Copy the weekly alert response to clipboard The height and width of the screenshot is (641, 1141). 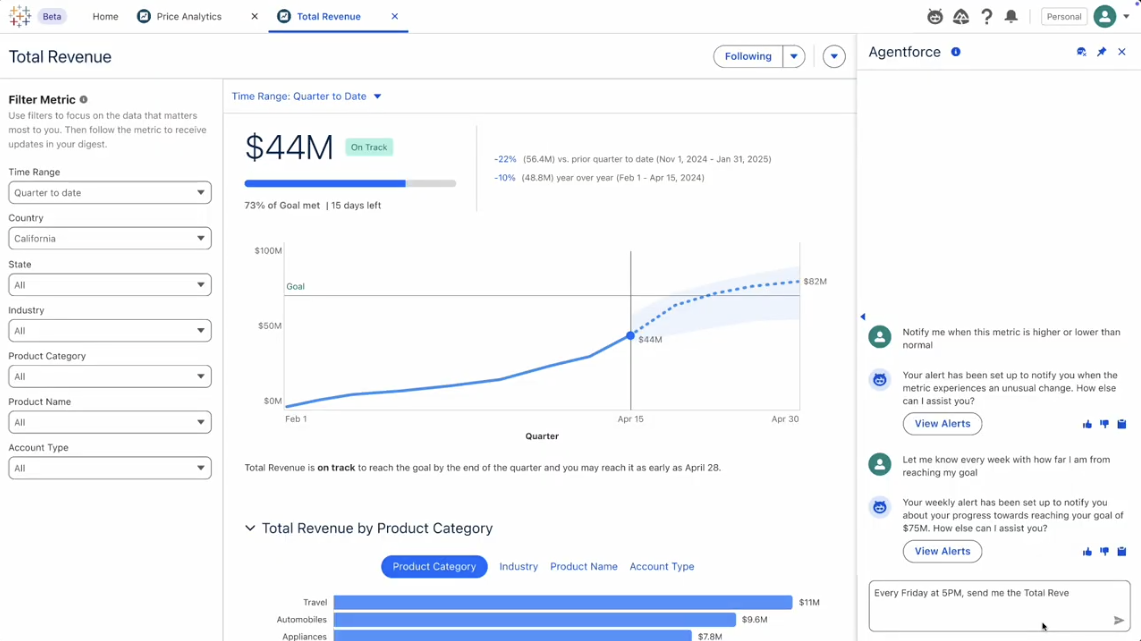point(1121,551)
